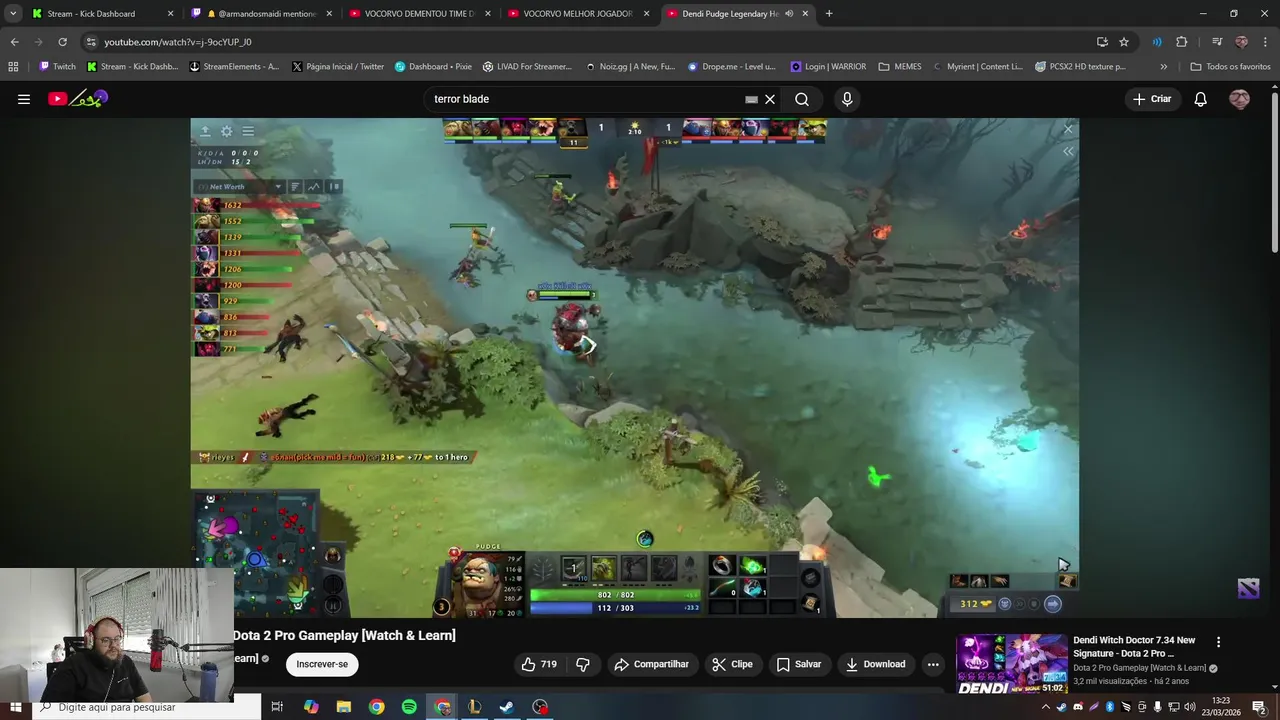Open Steam from the taskbar
The width and height of the screenshot is (1280, 720).
click(x=507, y=707)
